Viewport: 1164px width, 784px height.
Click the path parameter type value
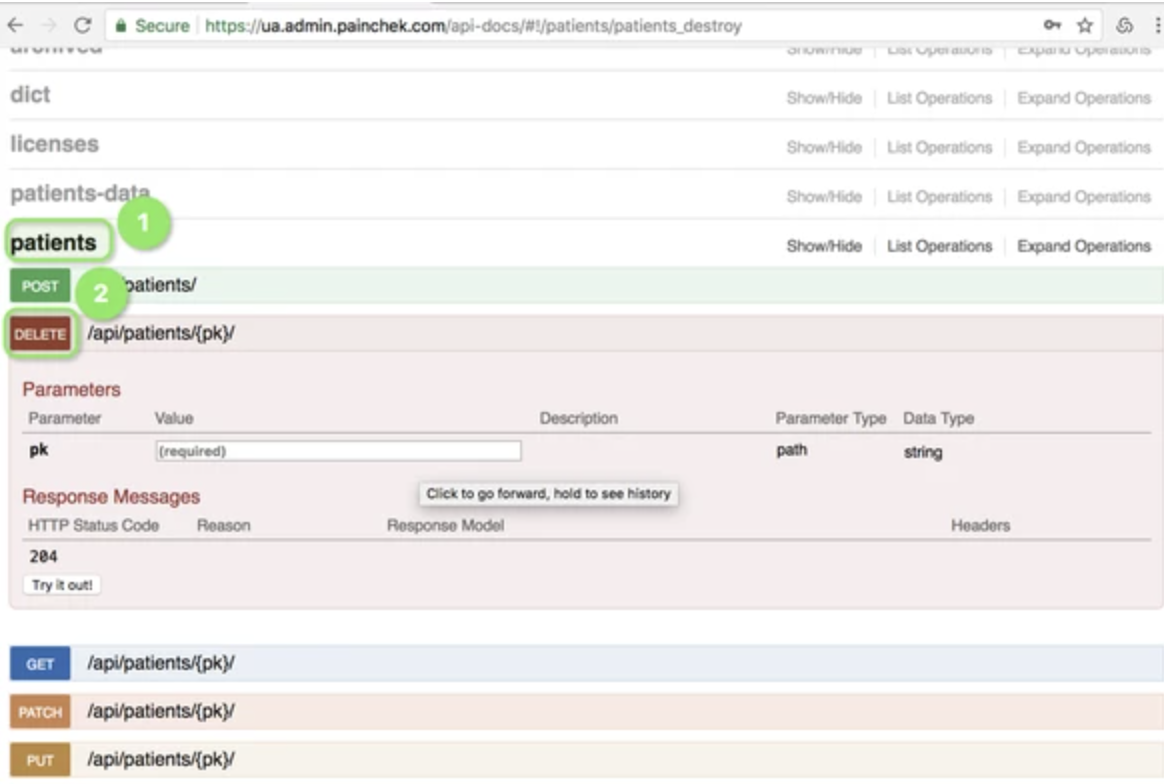coord(791,450)
